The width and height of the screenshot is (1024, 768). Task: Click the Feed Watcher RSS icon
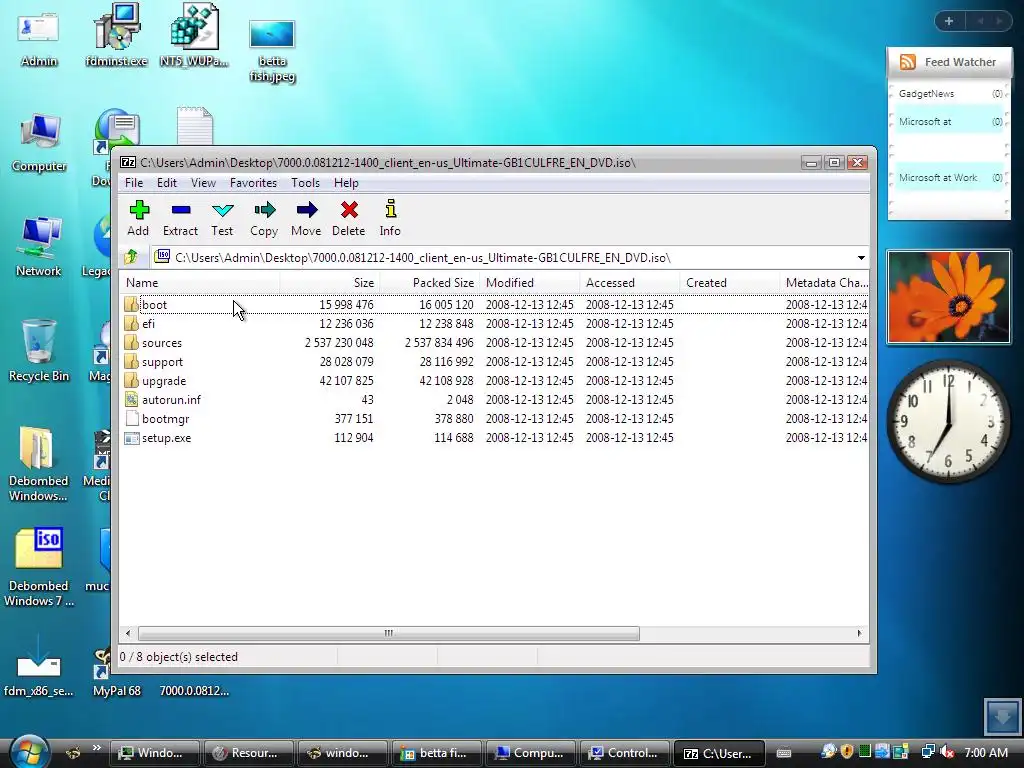click(x=908, y=62)
